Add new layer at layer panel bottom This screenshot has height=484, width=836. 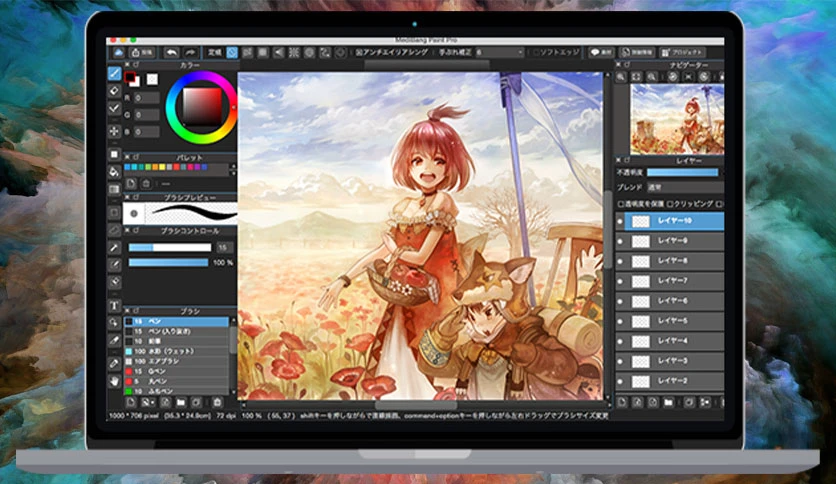622,402
